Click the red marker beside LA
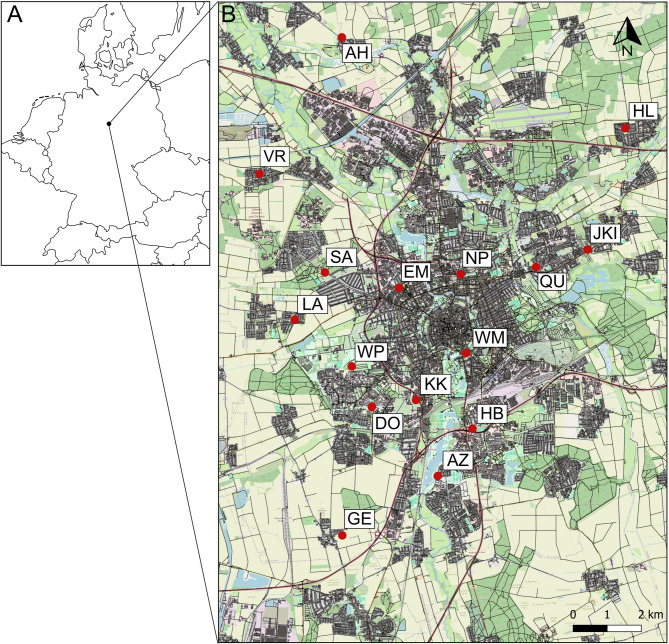Viewport: 669px width, 644px height. click(x=295, y=319)
